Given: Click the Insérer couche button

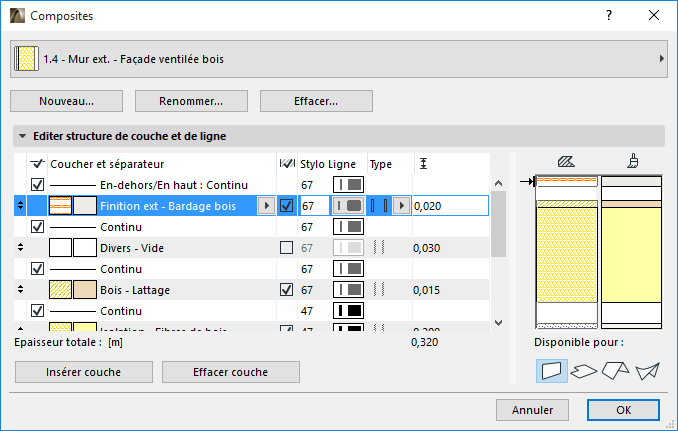Looking at the screenshot, I should click(x=82, y=372).
